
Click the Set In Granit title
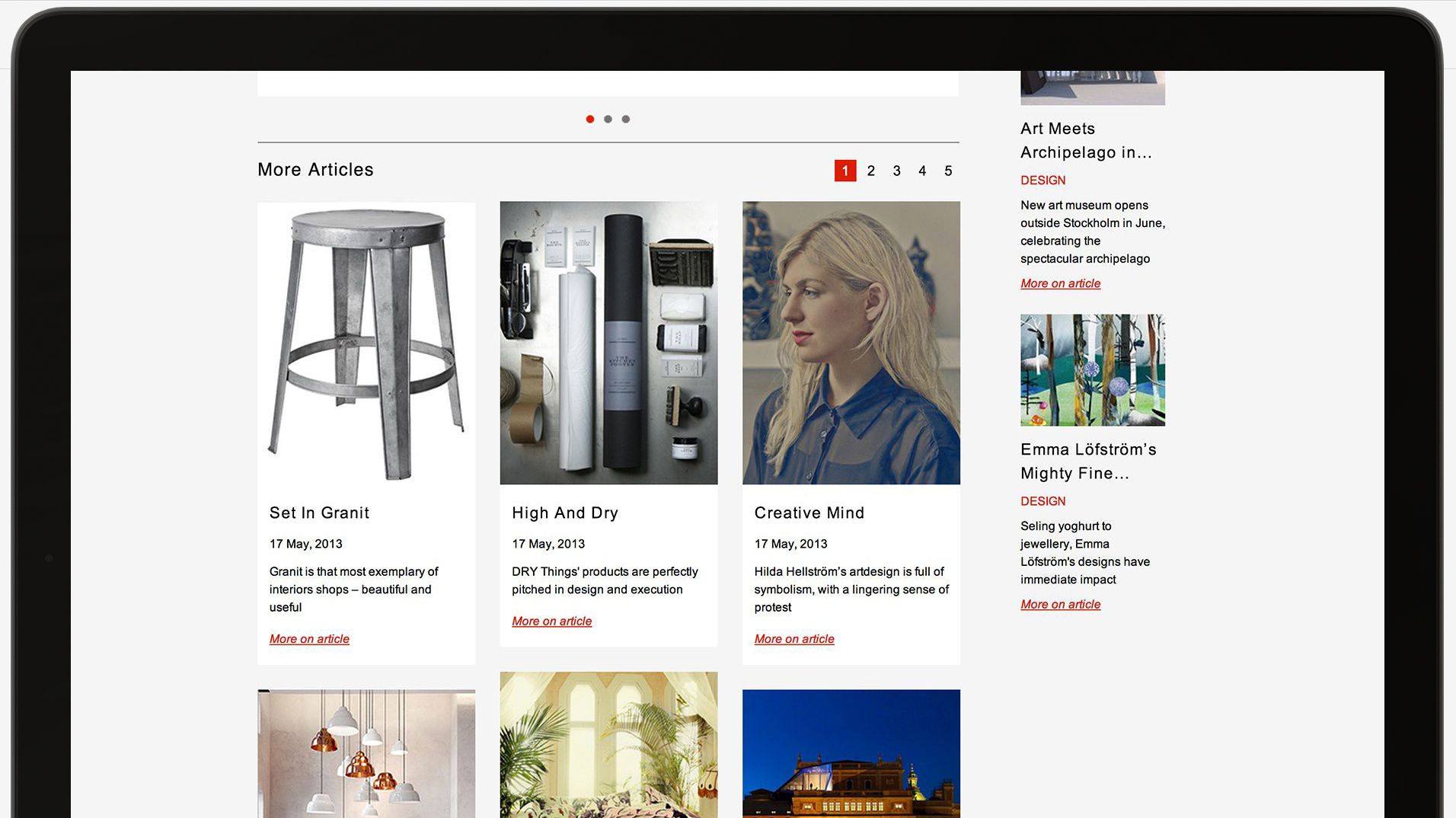point(320,513)
